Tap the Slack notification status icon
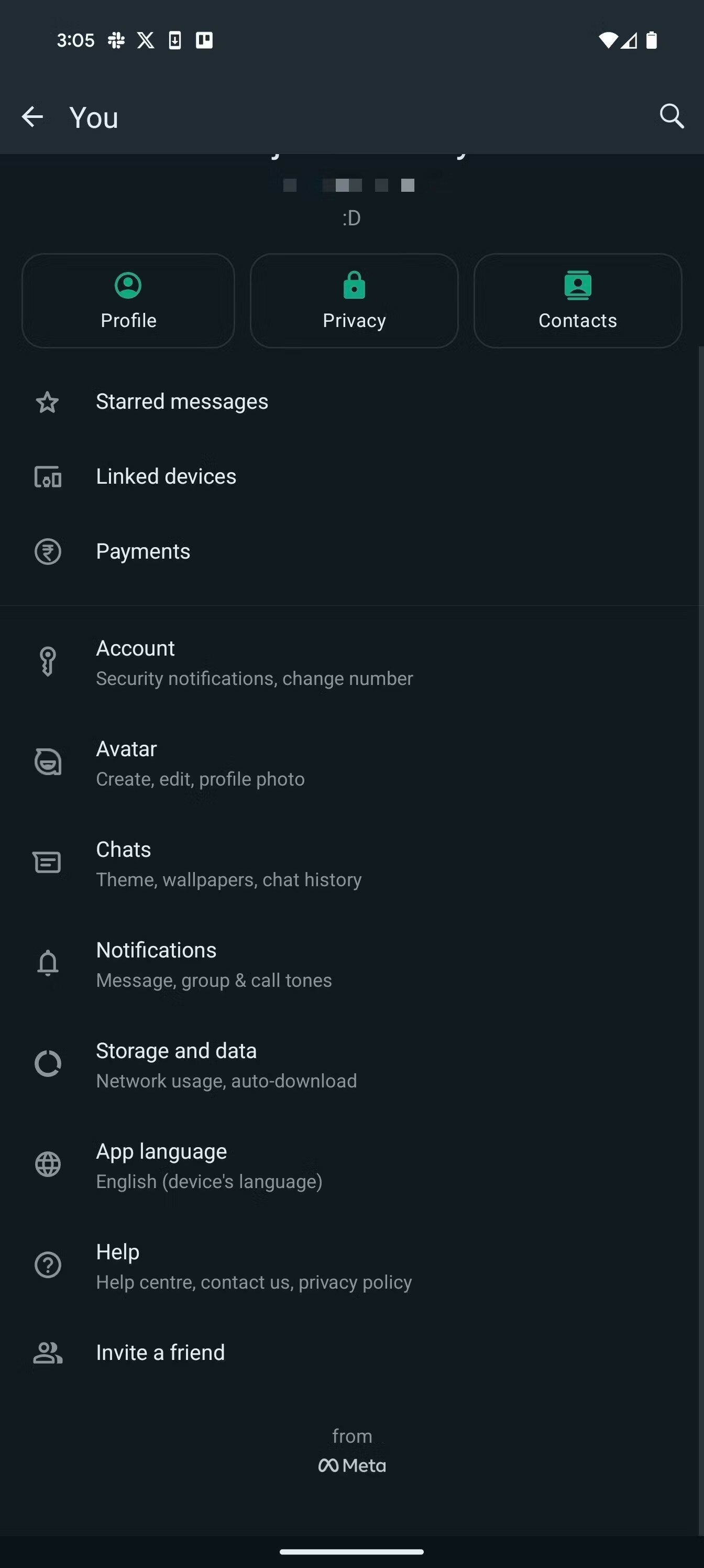Viewport: 704px width, 1568px height. 116,40
